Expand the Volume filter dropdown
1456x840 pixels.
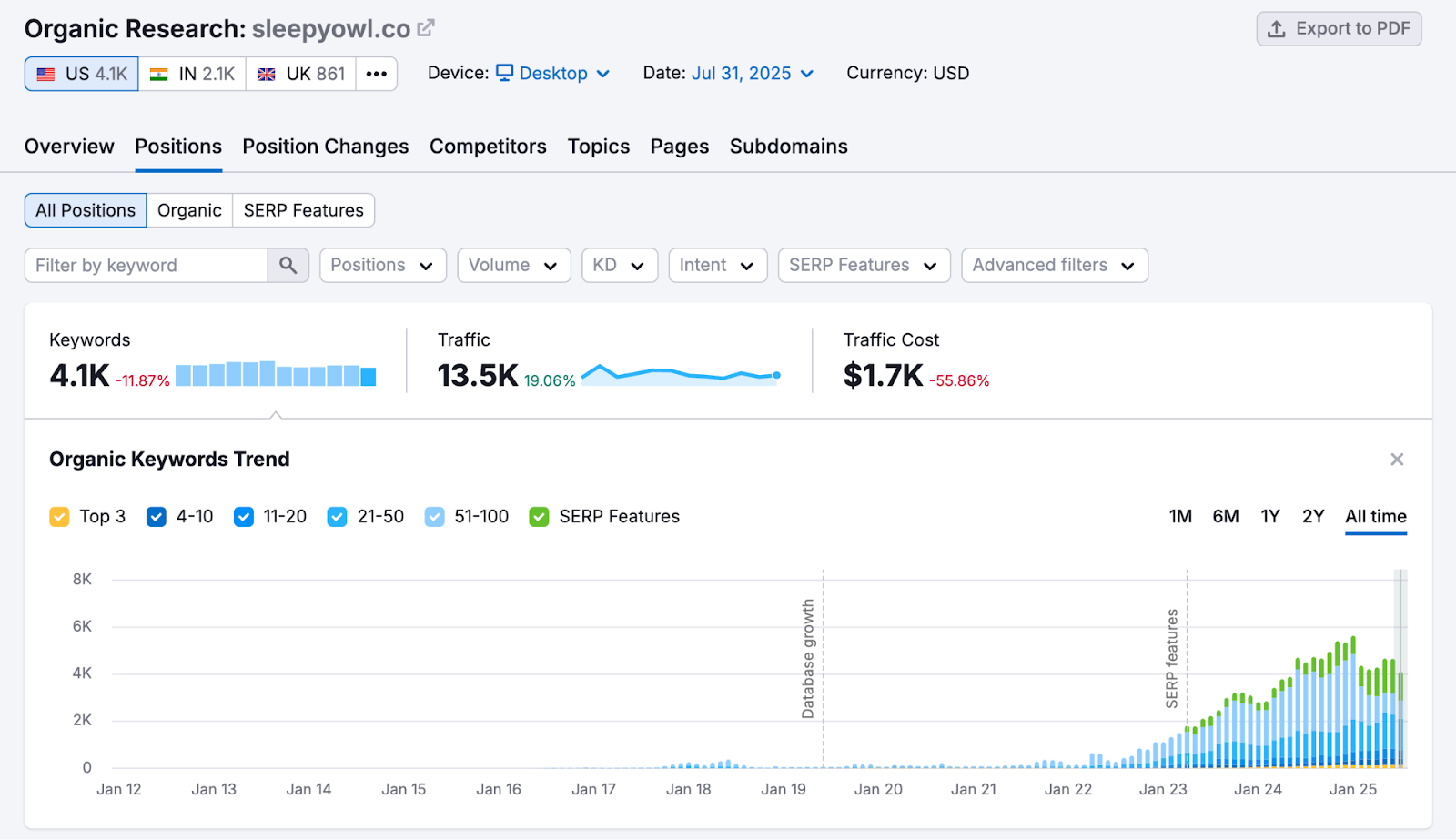(514, 265)
